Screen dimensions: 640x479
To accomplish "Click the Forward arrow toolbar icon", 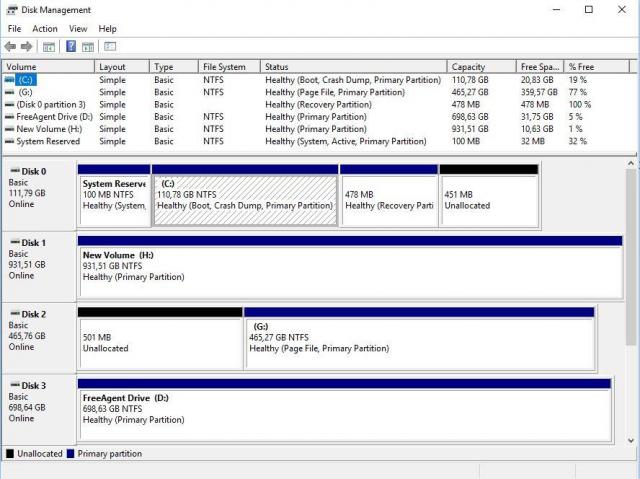I will pyautogui.click(x=27, y=46).
